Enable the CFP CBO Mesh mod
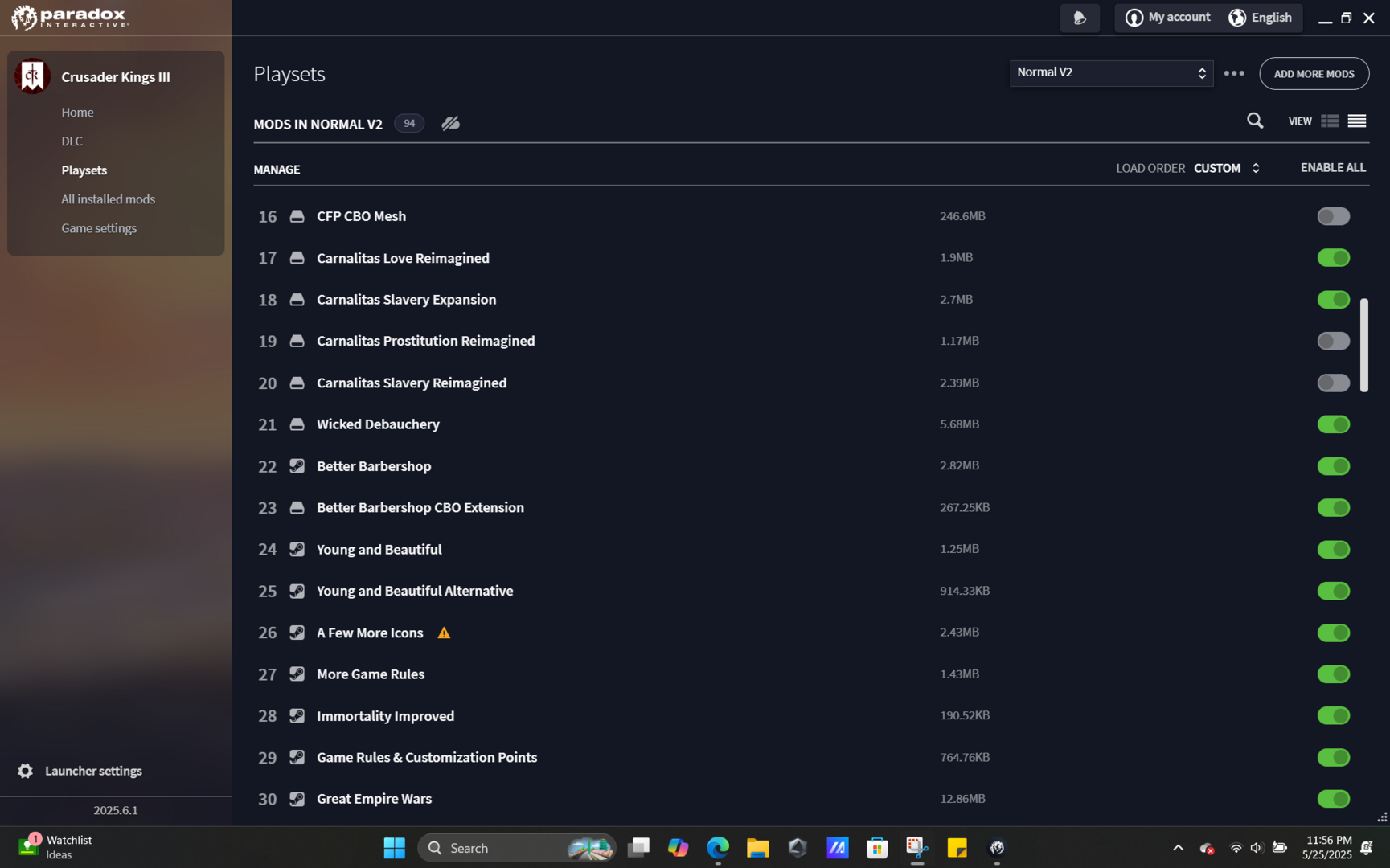 [1333, 216]
